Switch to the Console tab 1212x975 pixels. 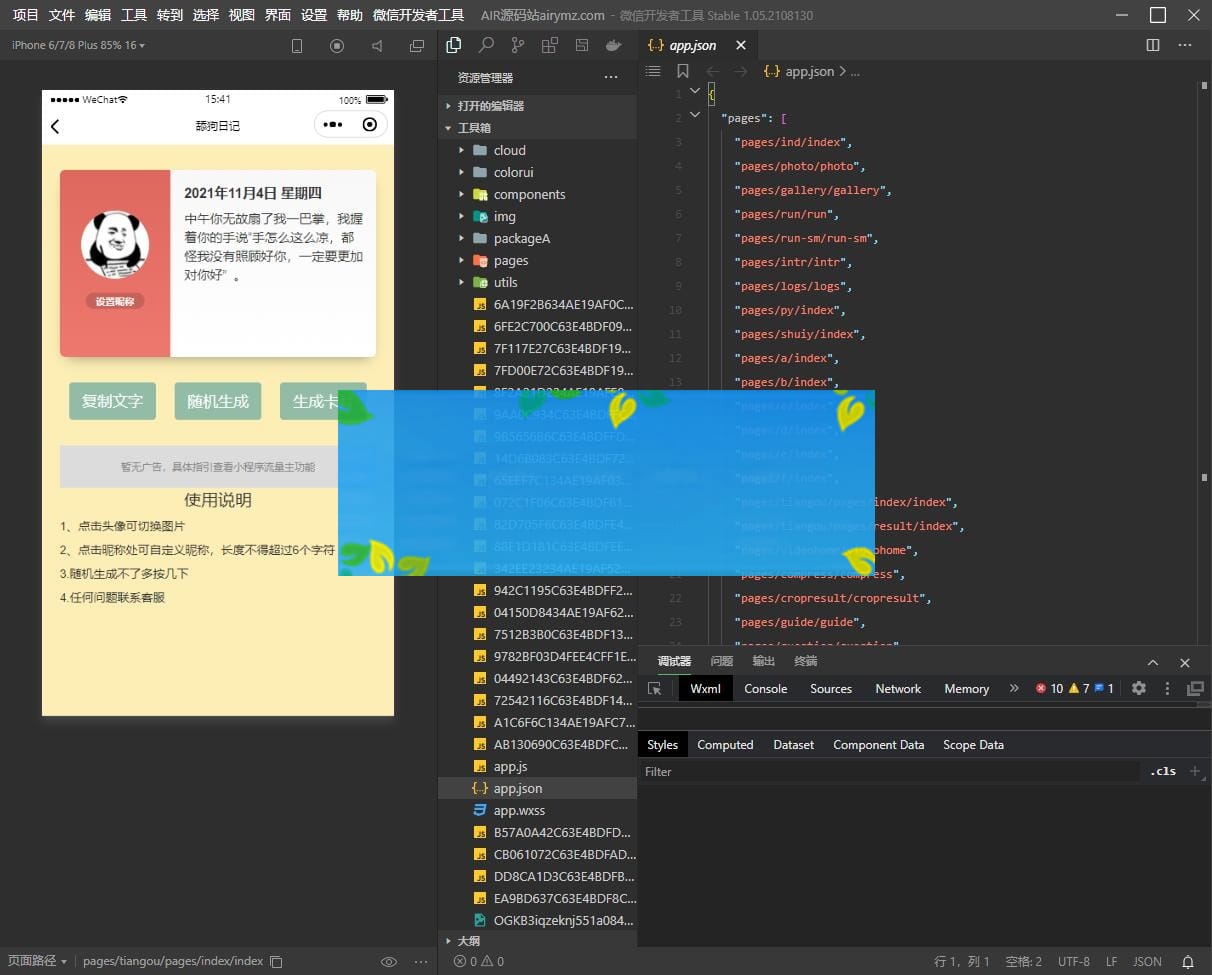pos(765,688)
